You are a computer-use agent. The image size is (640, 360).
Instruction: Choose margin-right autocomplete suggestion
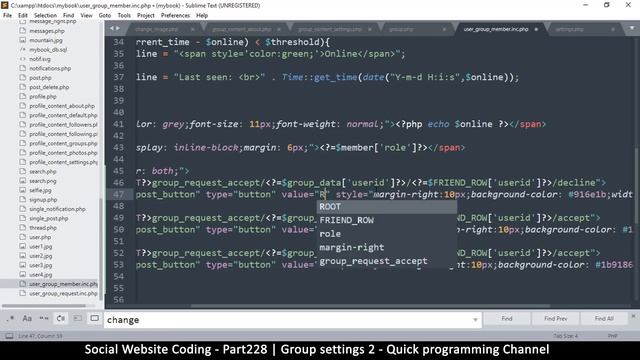(387, 247)
